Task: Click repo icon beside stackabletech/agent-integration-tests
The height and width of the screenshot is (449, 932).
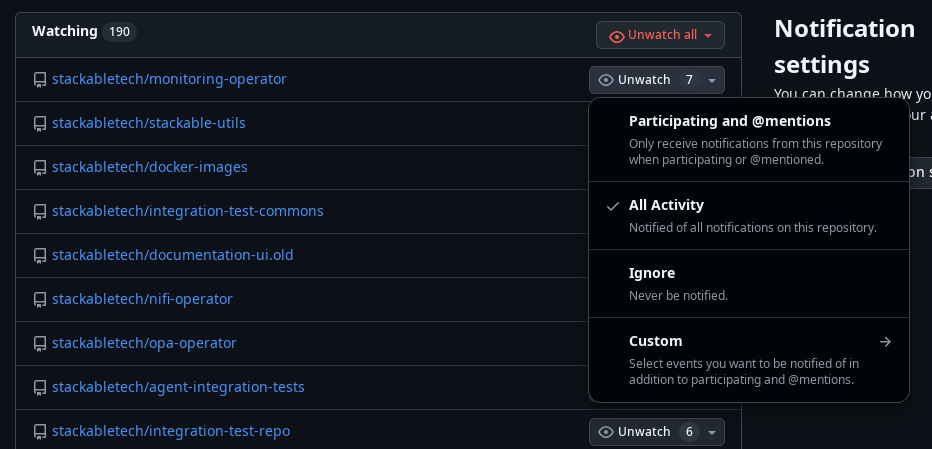Action: point(40,388)
